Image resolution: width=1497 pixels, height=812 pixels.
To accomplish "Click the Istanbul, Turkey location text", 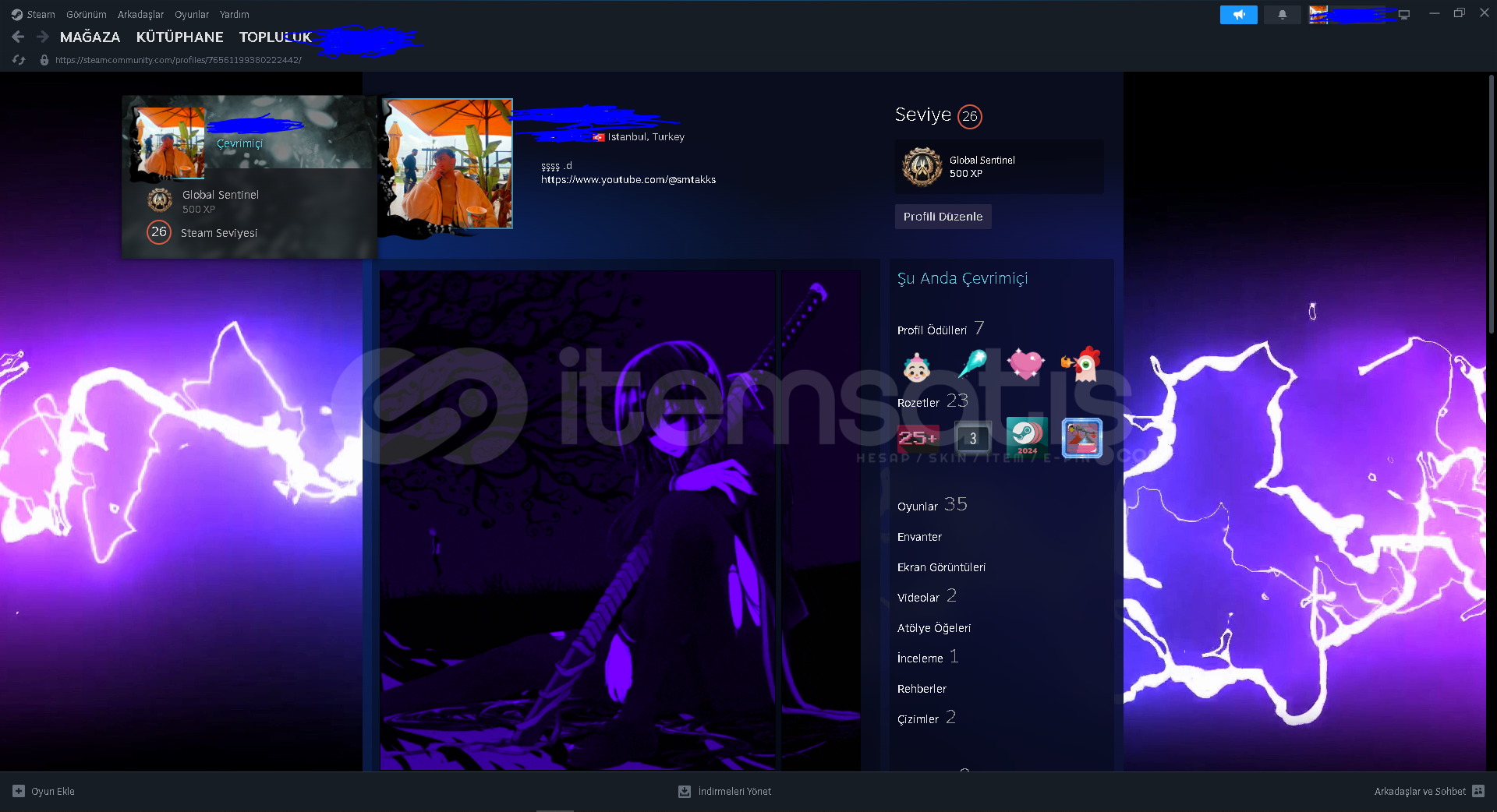I will point(646,137).
